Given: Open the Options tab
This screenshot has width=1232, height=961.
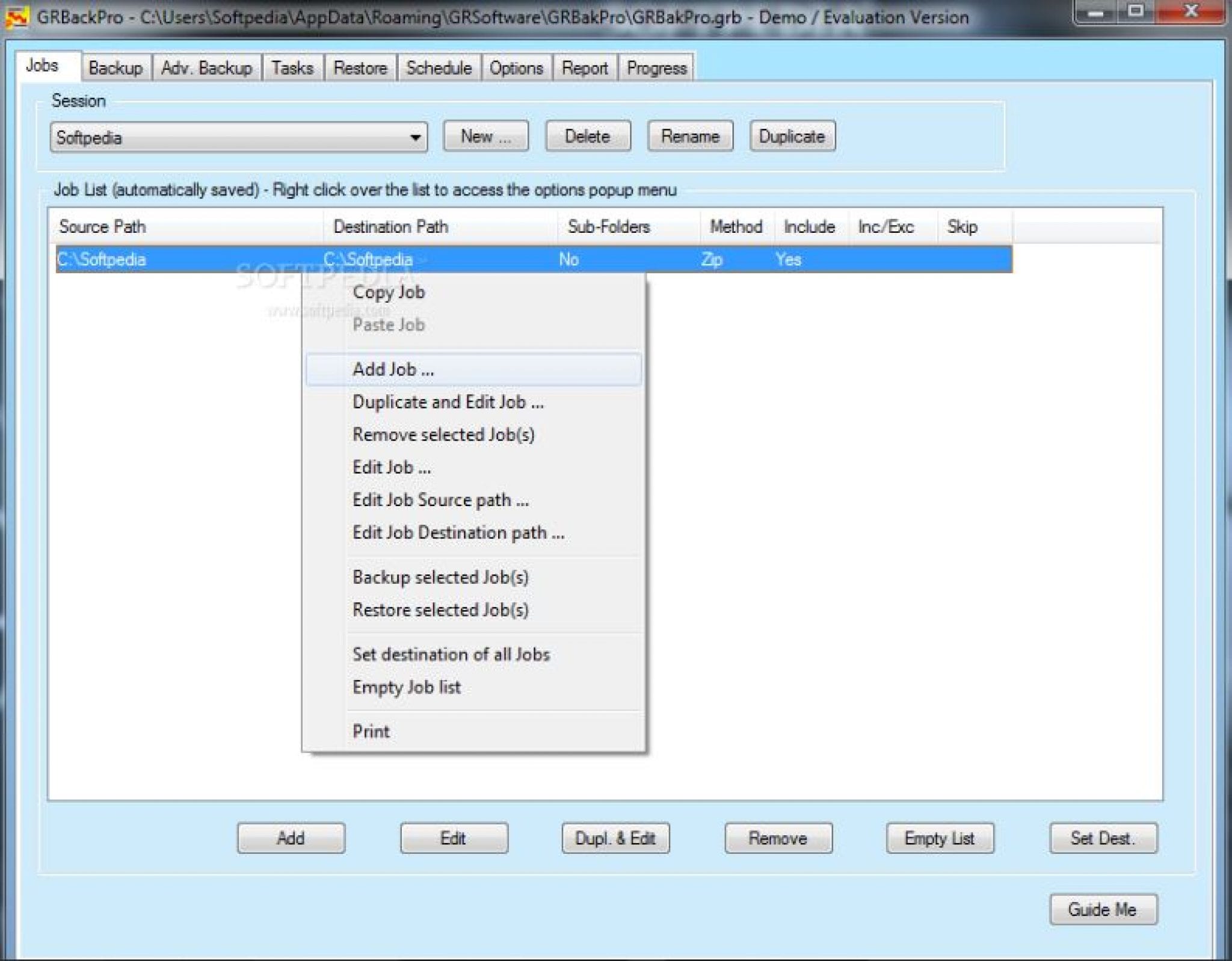Looking at the screenshot, I should [517, 67].
